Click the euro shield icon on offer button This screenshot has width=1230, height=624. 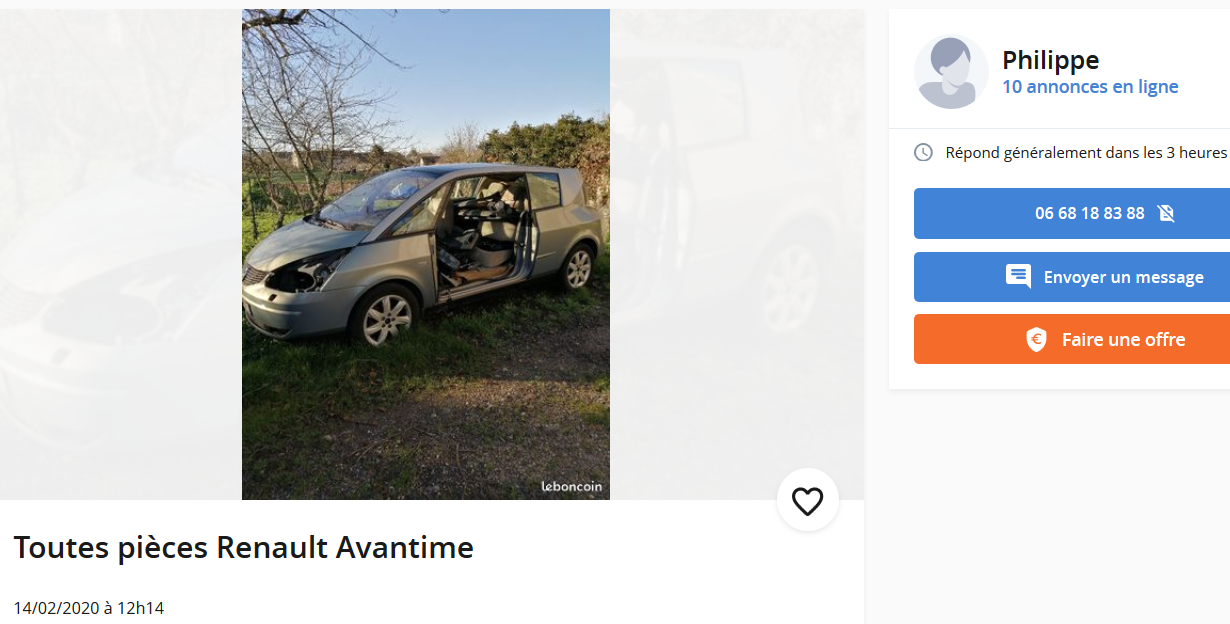[1036, 339]
